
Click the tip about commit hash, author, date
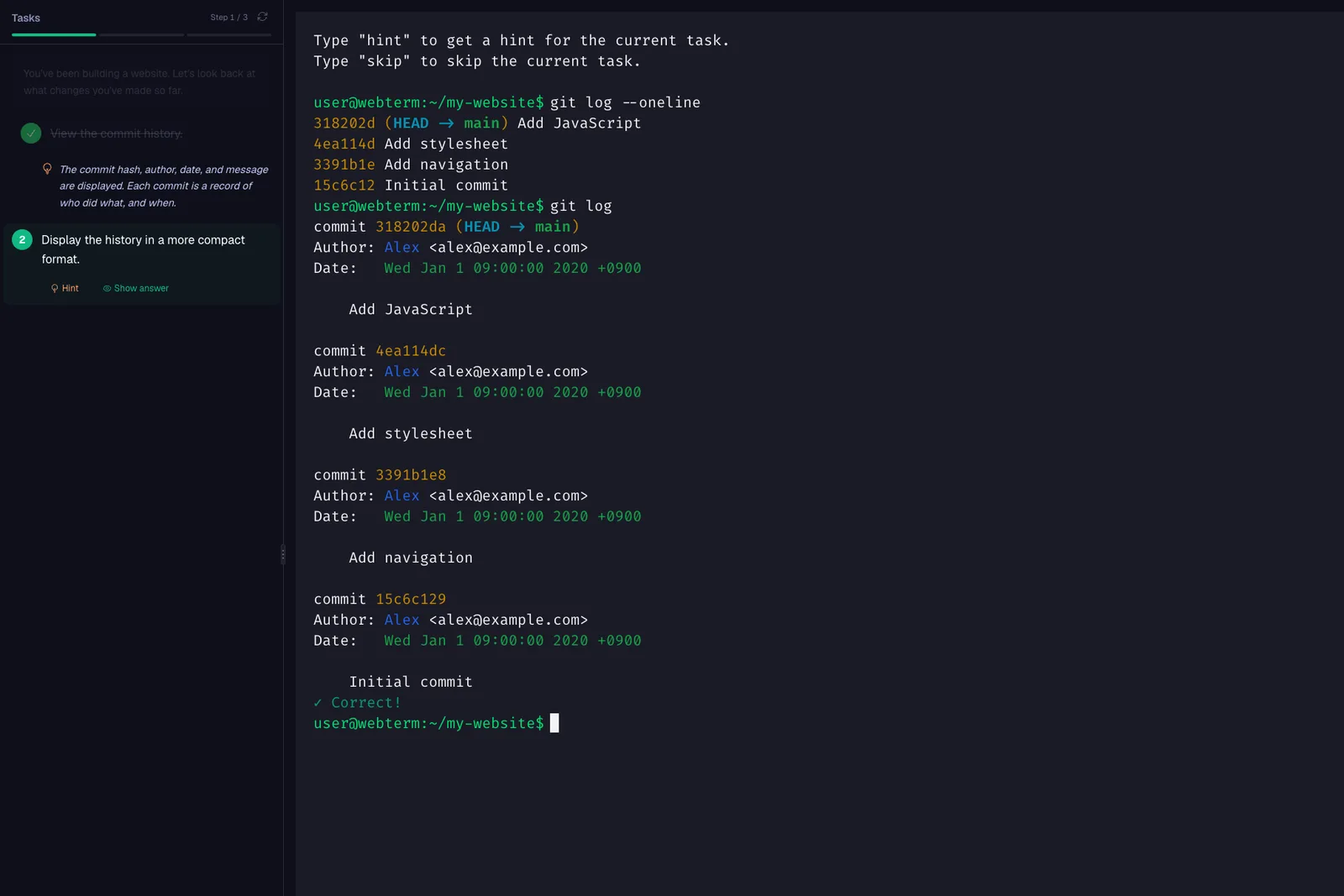pyautogui.click(x=164, y=186)
